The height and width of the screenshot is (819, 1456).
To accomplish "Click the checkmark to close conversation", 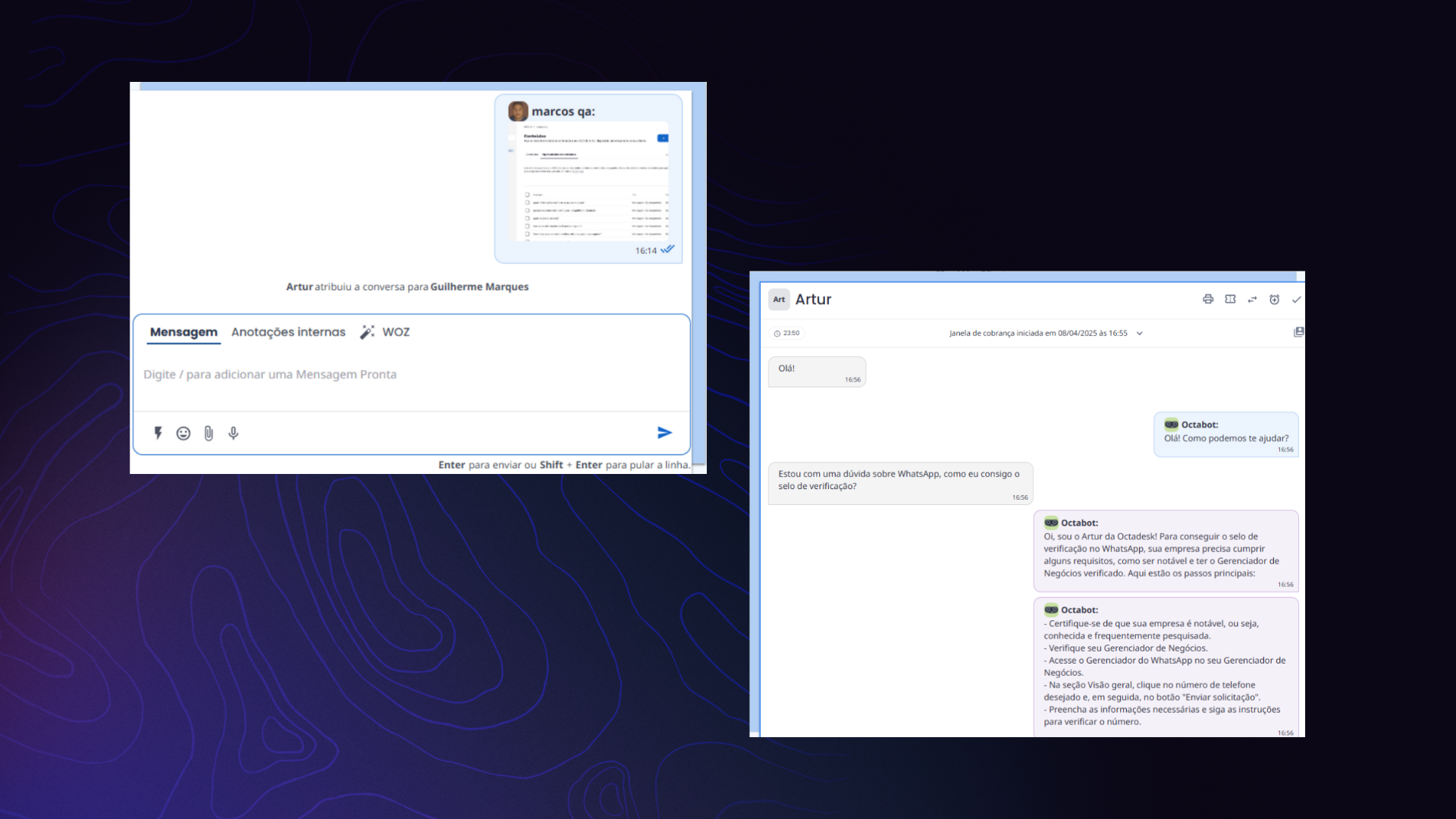I will (1296, 300).
